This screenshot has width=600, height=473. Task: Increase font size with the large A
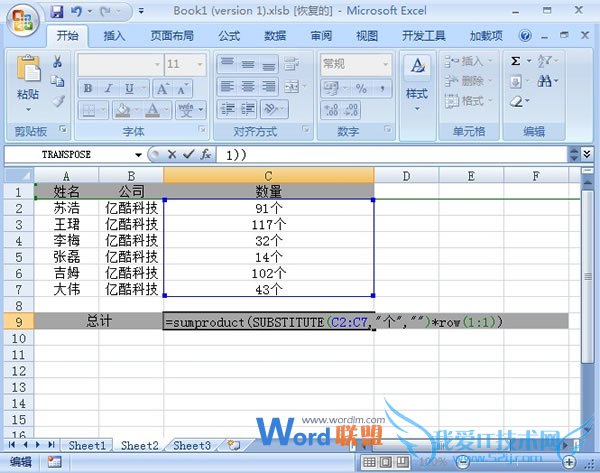pos(162,89)
